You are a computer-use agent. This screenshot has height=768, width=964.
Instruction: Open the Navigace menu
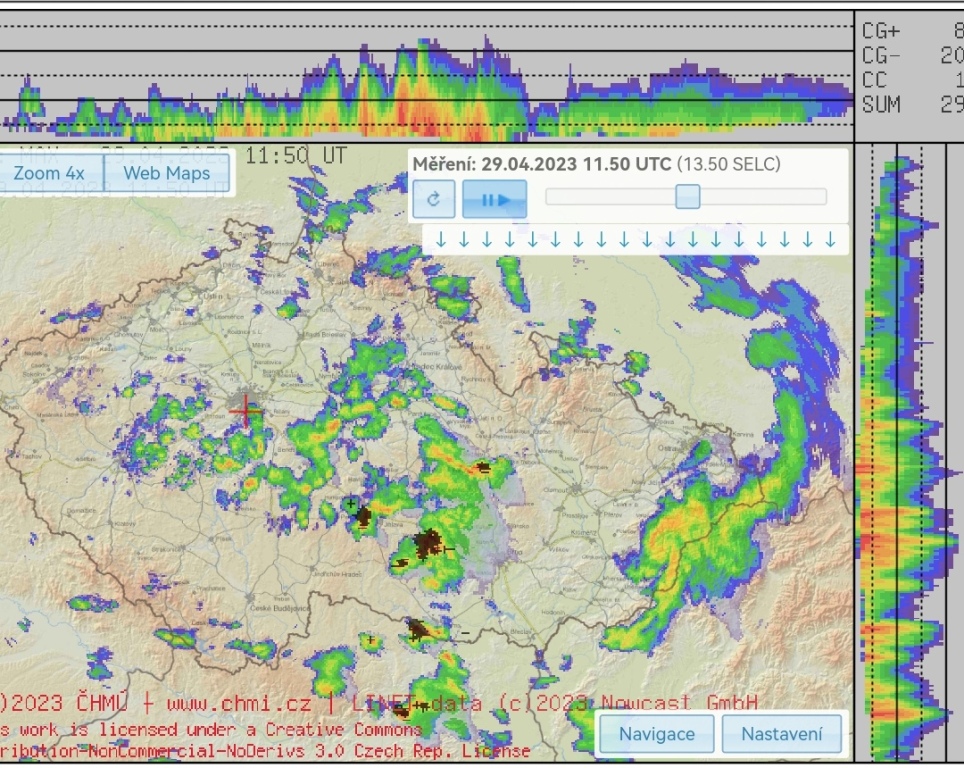(656, 734)
